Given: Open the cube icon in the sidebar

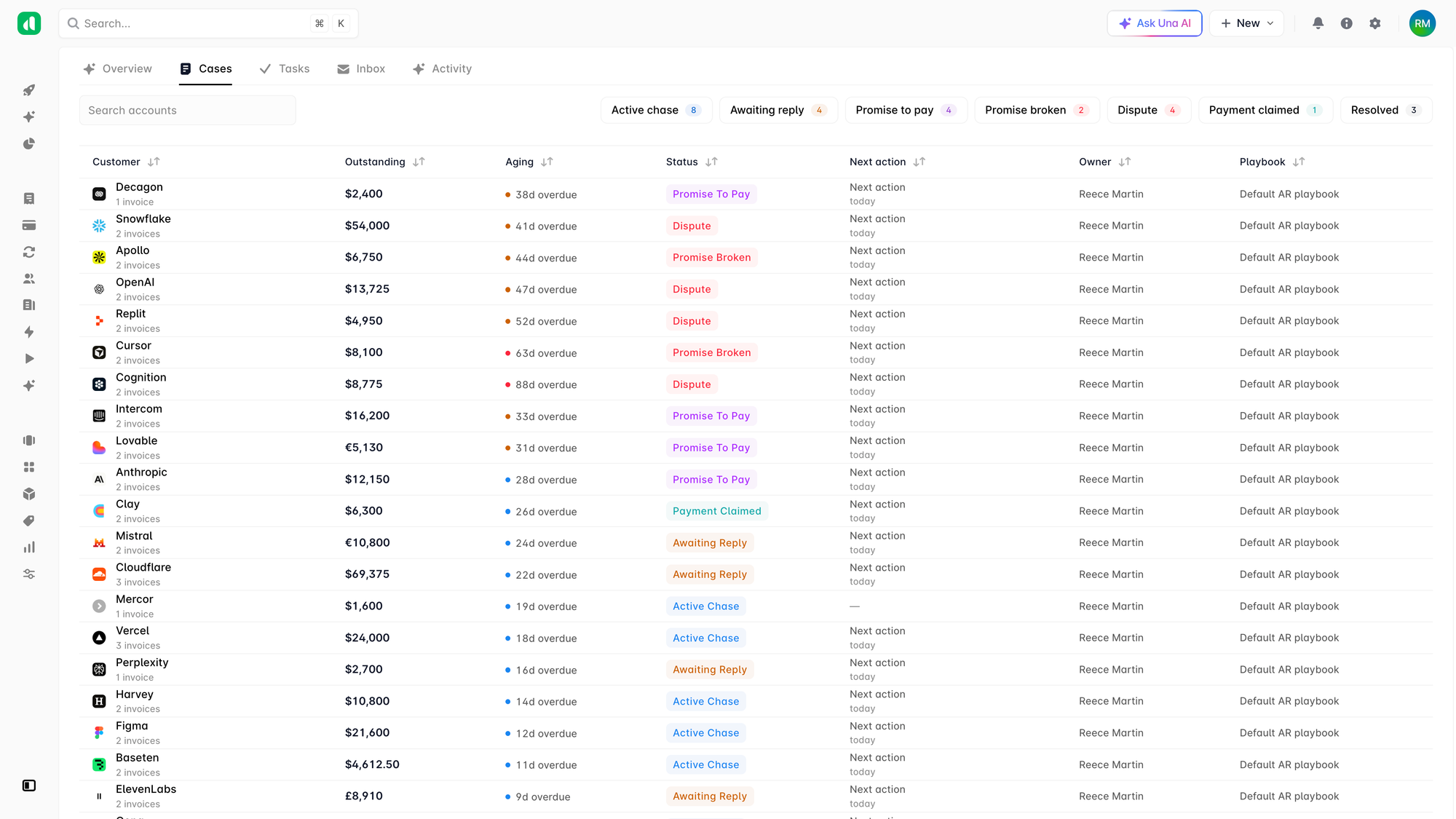Looking at the screenshot, I should [29, 494].
